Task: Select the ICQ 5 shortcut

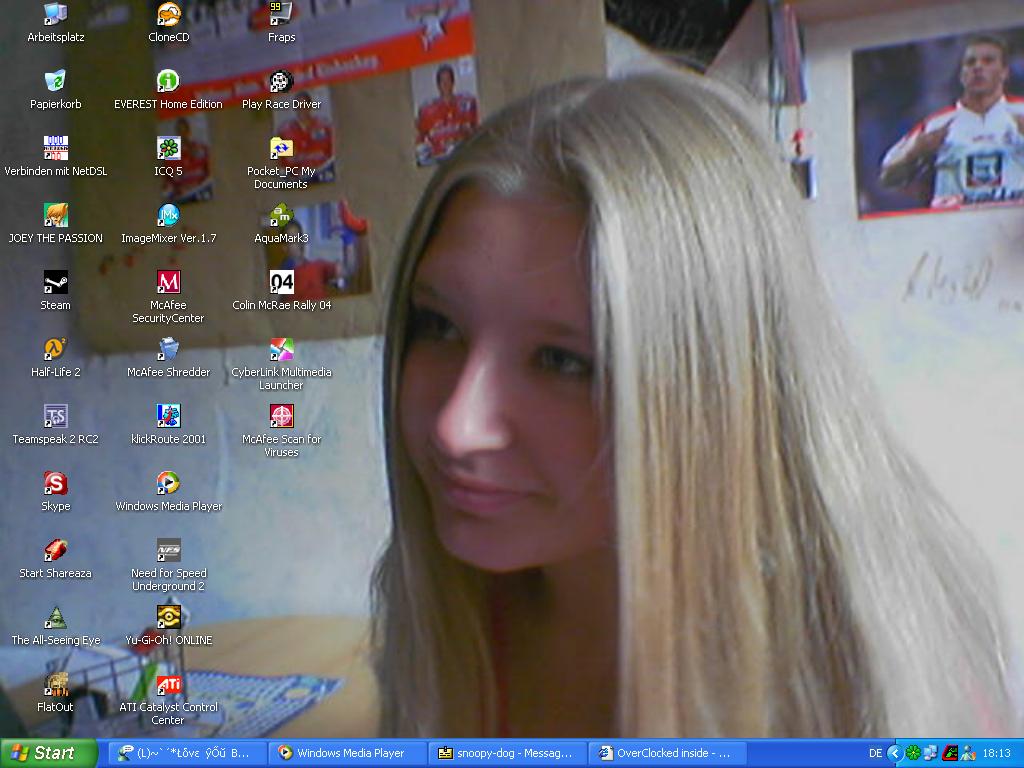Action: click(x=168, y=149)
